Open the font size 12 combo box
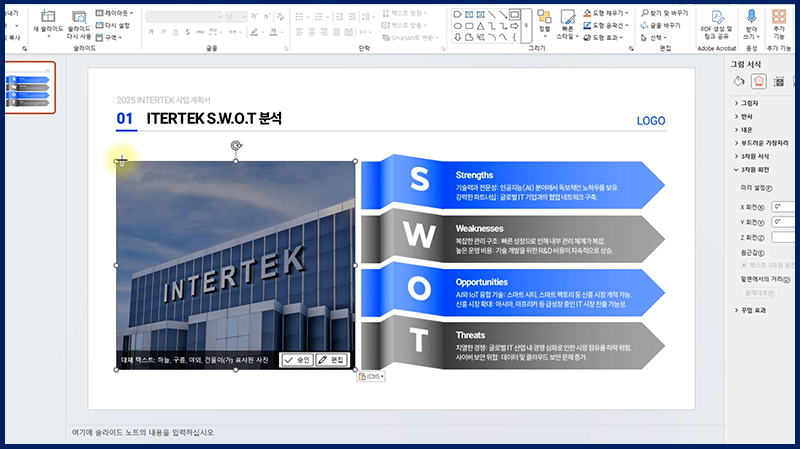 point(236,17)
